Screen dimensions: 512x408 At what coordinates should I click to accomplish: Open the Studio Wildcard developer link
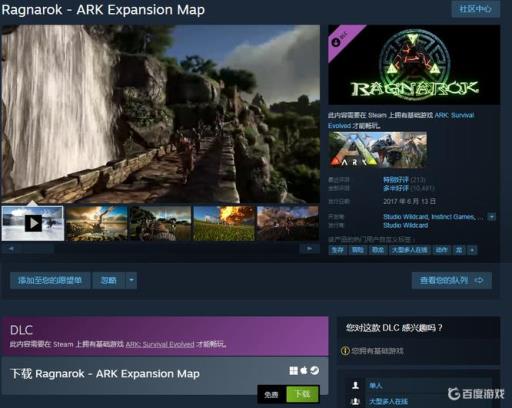click(x=406, y=217)
